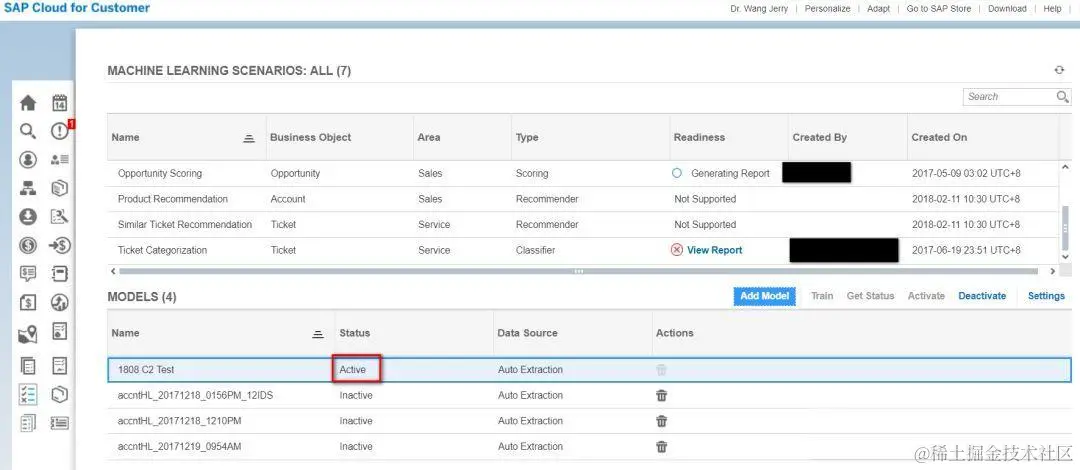Image resolution: width=1080 pixels, height=470 pixels.
Task: Open the Home icon in sidebar
Action: pos(28,103)
